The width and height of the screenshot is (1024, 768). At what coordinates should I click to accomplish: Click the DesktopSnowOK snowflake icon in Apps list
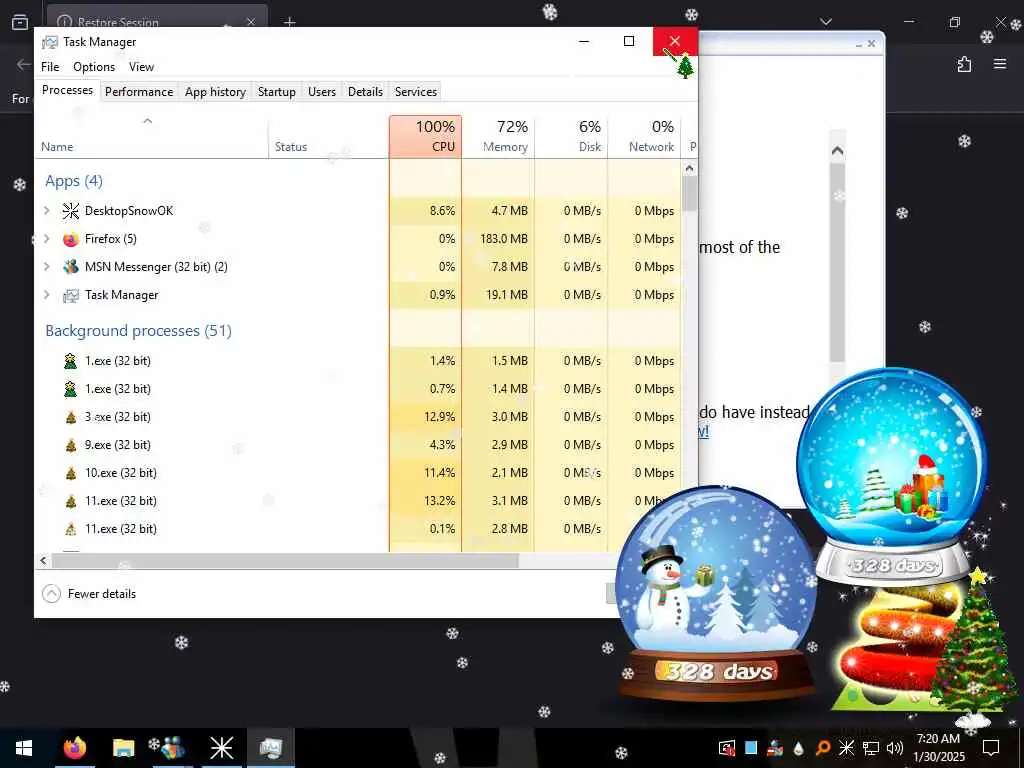pos(71,210)
